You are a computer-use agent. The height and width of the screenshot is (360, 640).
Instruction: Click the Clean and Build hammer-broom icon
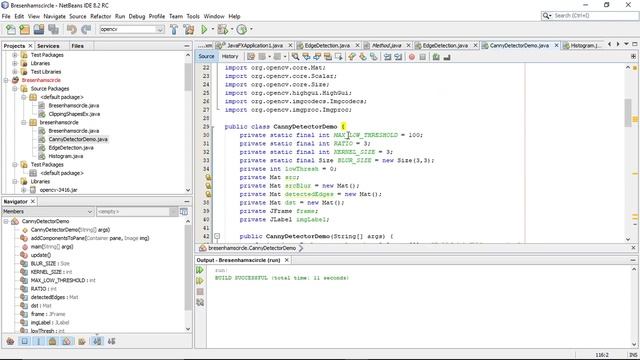tap(189, 29)
